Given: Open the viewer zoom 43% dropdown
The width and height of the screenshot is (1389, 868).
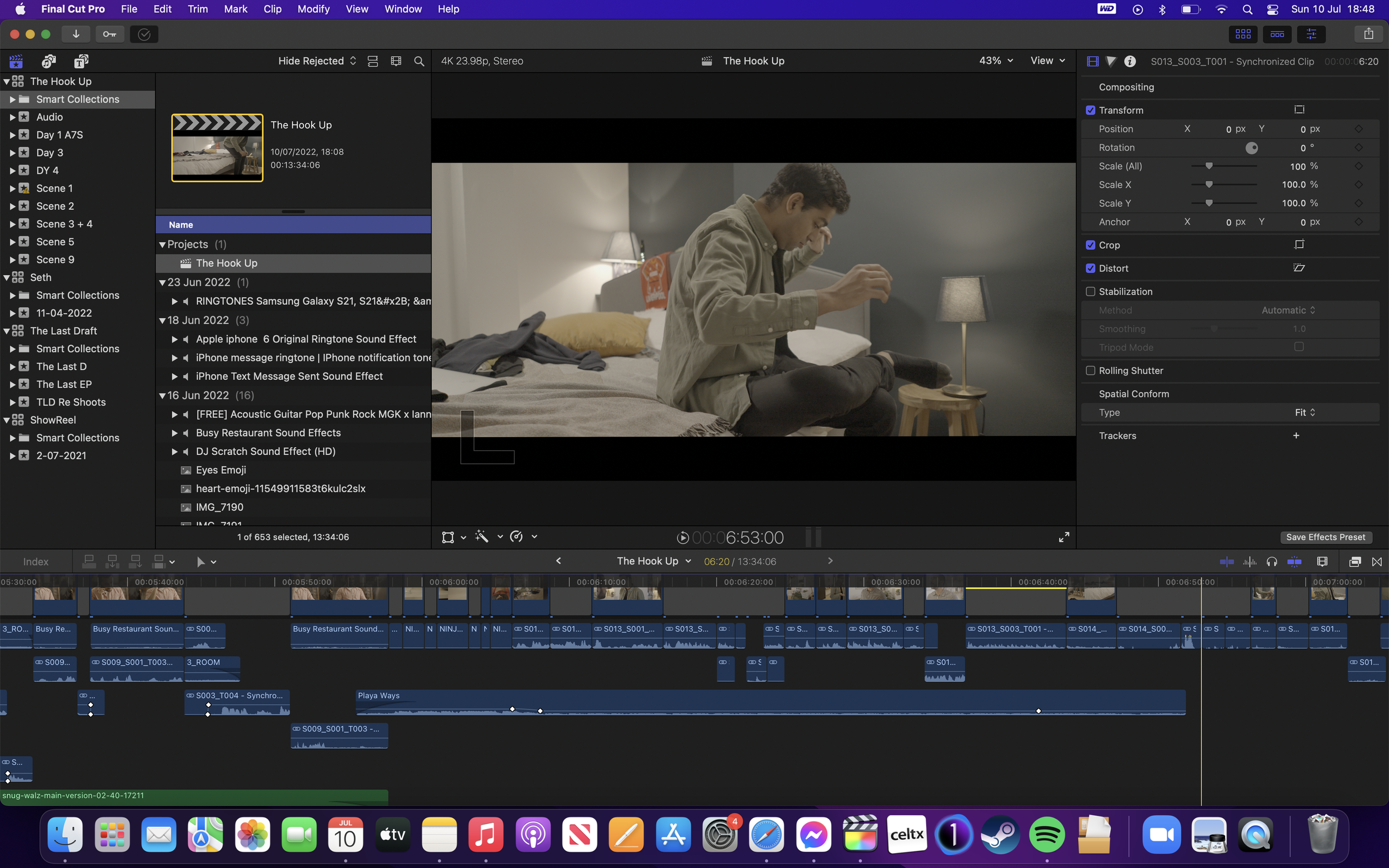Looking at the screenshot, I should [x=996, y=61].
